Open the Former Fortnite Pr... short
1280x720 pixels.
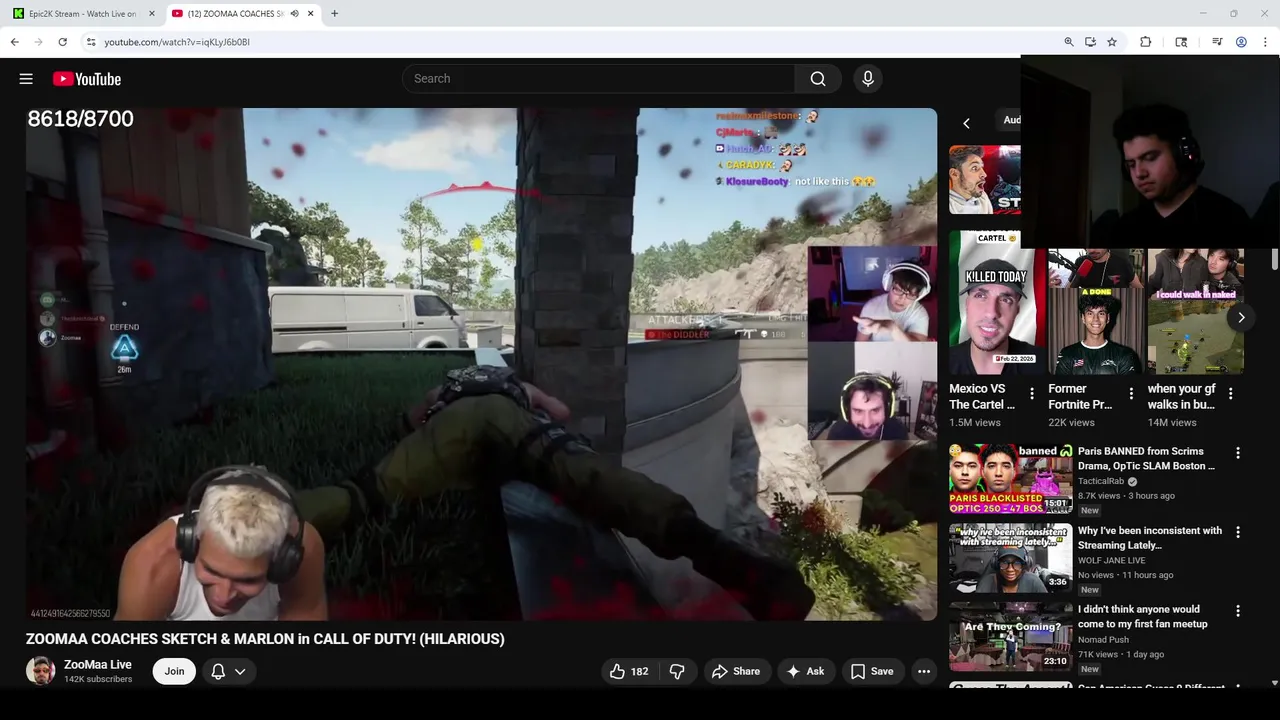pos(1095,312)
